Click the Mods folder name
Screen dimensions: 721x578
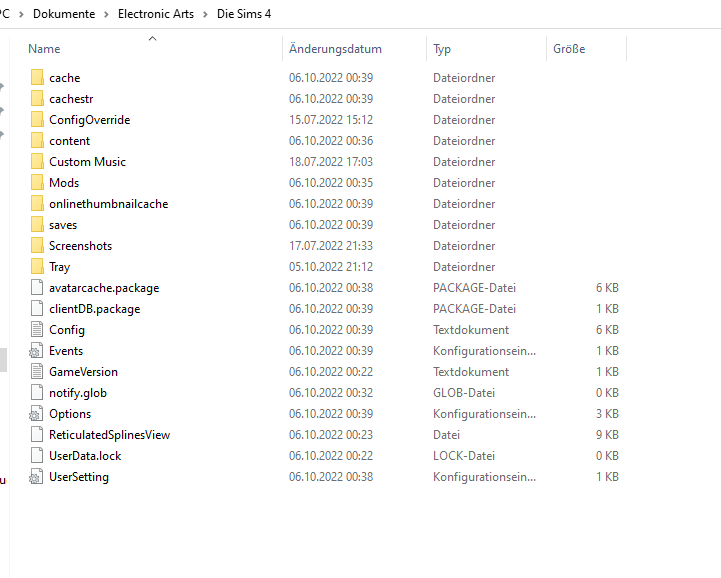click(64, 183)
